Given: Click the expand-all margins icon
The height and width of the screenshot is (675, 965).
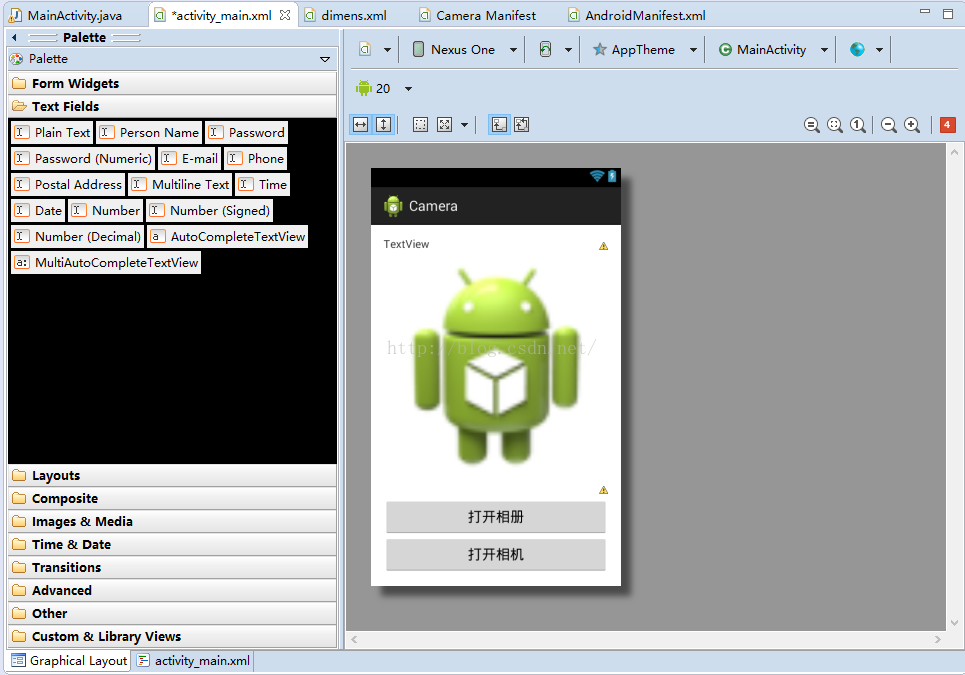Looking at the screenshot, I should pos(444,125).
